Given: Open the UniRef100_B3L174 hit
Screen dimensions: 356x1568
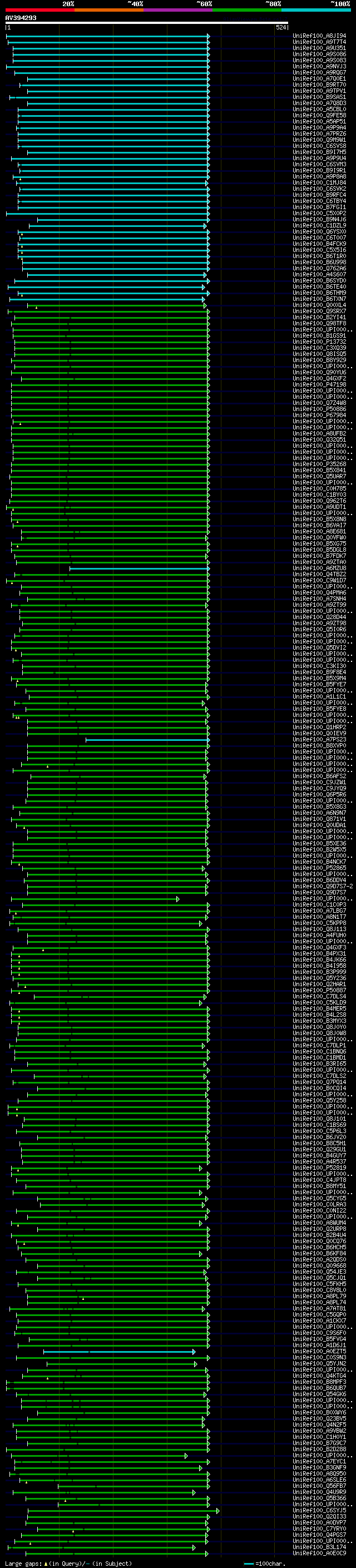Looking at the screenshot, I should click(x=319, y=1547).
